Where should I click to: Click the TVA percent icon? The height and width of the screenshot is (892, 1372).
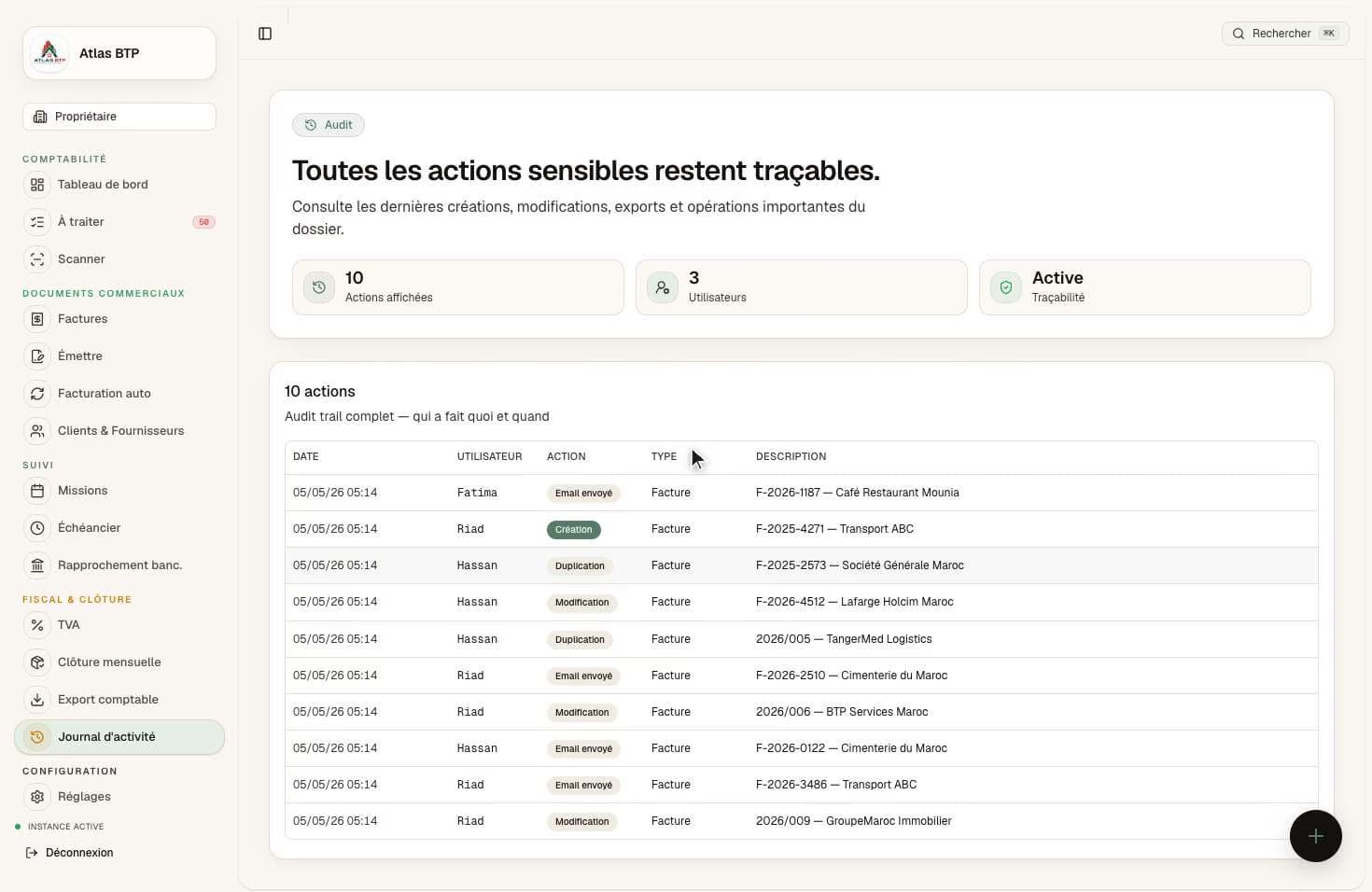point(37,625)
